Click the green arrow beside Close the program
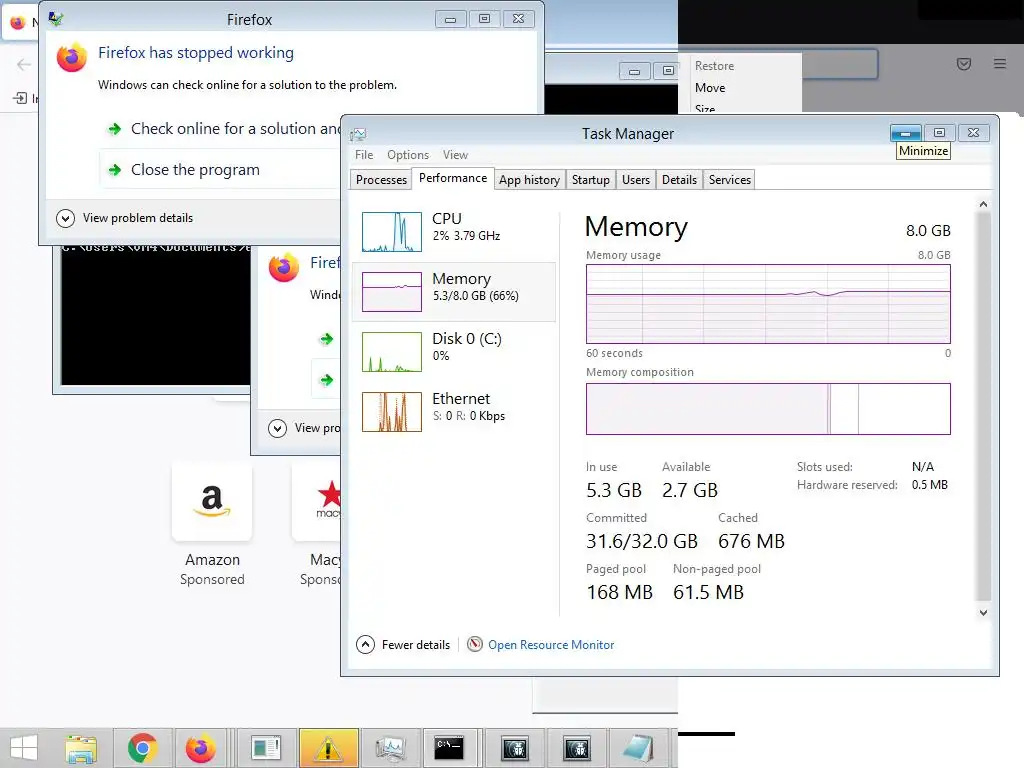 (115, 170)
